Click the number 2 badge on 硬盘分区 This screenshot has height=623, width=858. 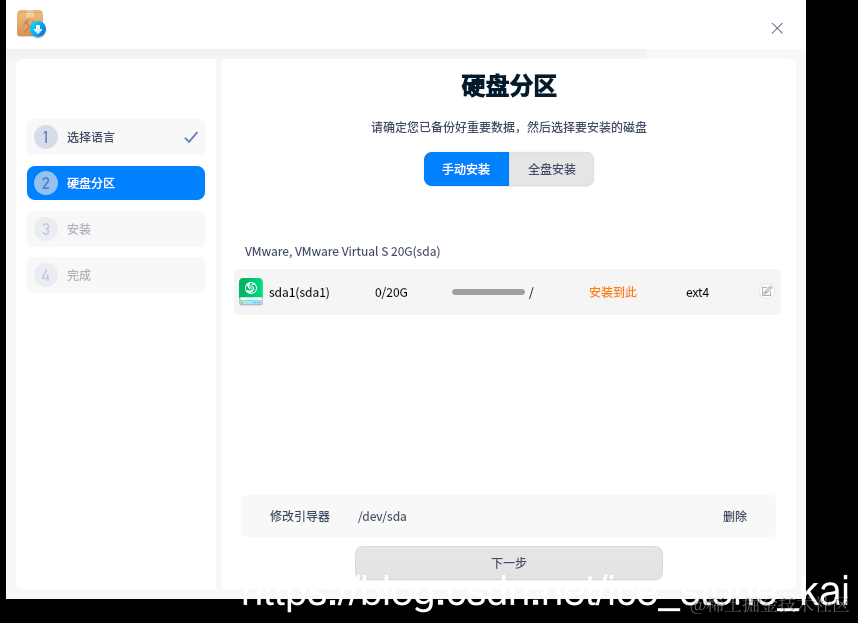coord(45,183)
